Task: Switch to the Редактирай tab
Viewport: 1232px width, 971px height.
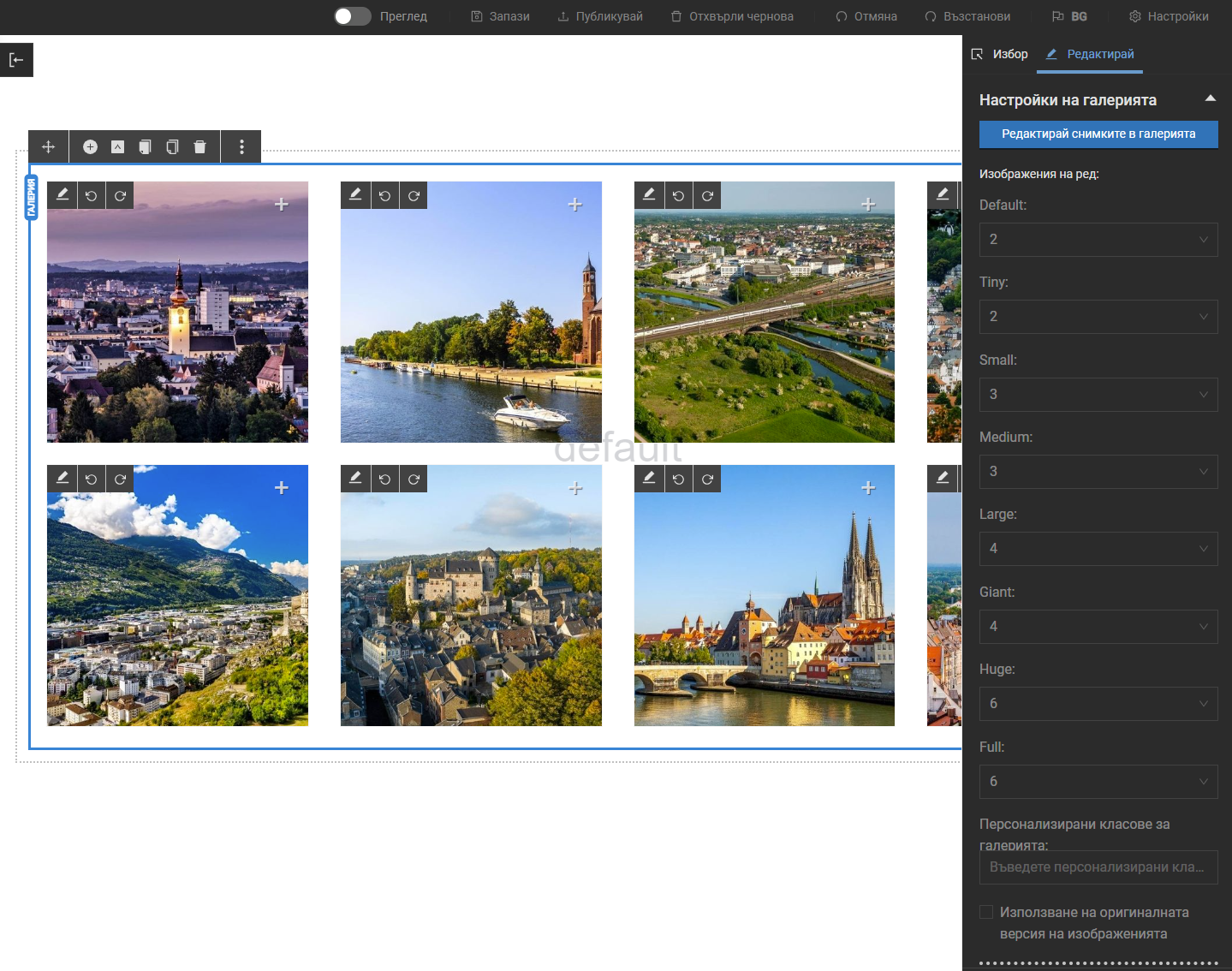Action: pos(1090,54)
